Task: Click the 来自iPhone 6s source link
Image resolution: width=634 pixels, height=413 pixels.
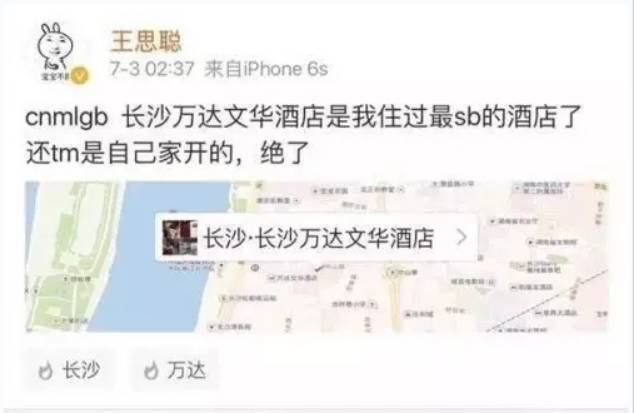Action: (x=266, y=69)
